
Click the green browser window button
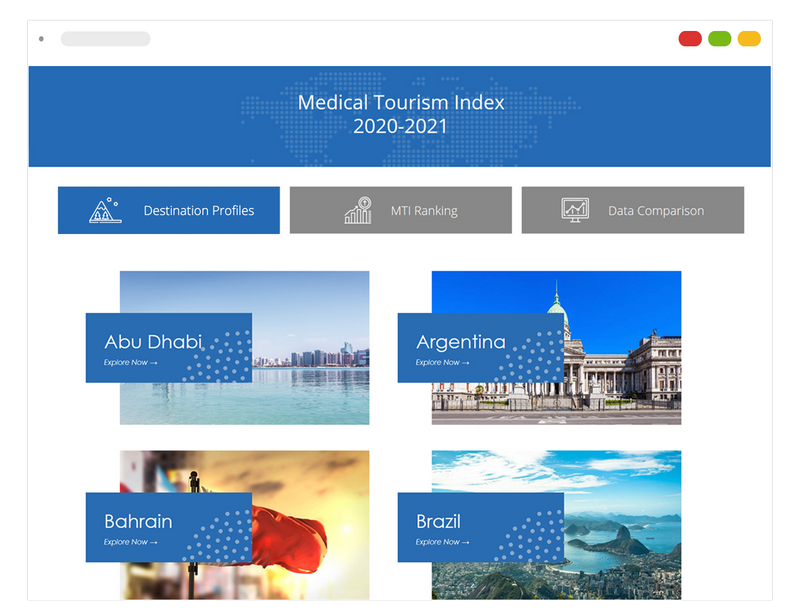pos(718,38)
